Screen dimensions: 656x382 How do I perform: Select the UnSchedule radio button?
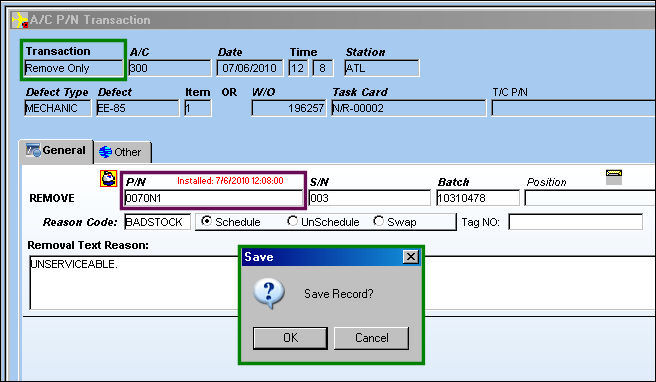point(292,221)
